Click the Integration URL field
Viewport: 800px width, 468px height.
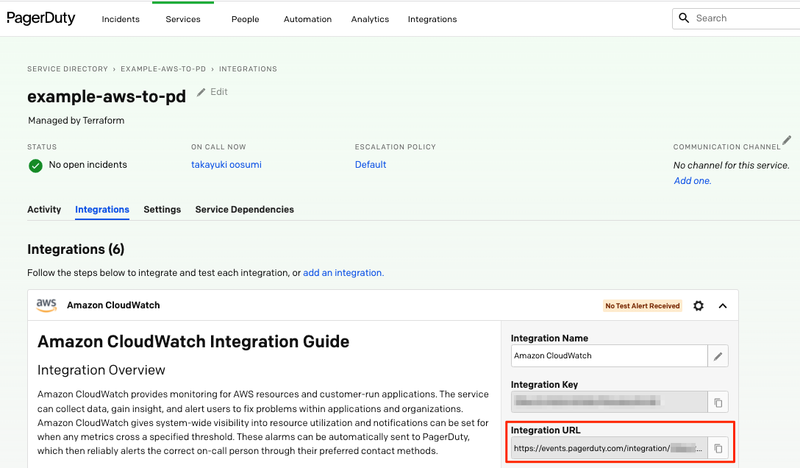tap(609, 448)
